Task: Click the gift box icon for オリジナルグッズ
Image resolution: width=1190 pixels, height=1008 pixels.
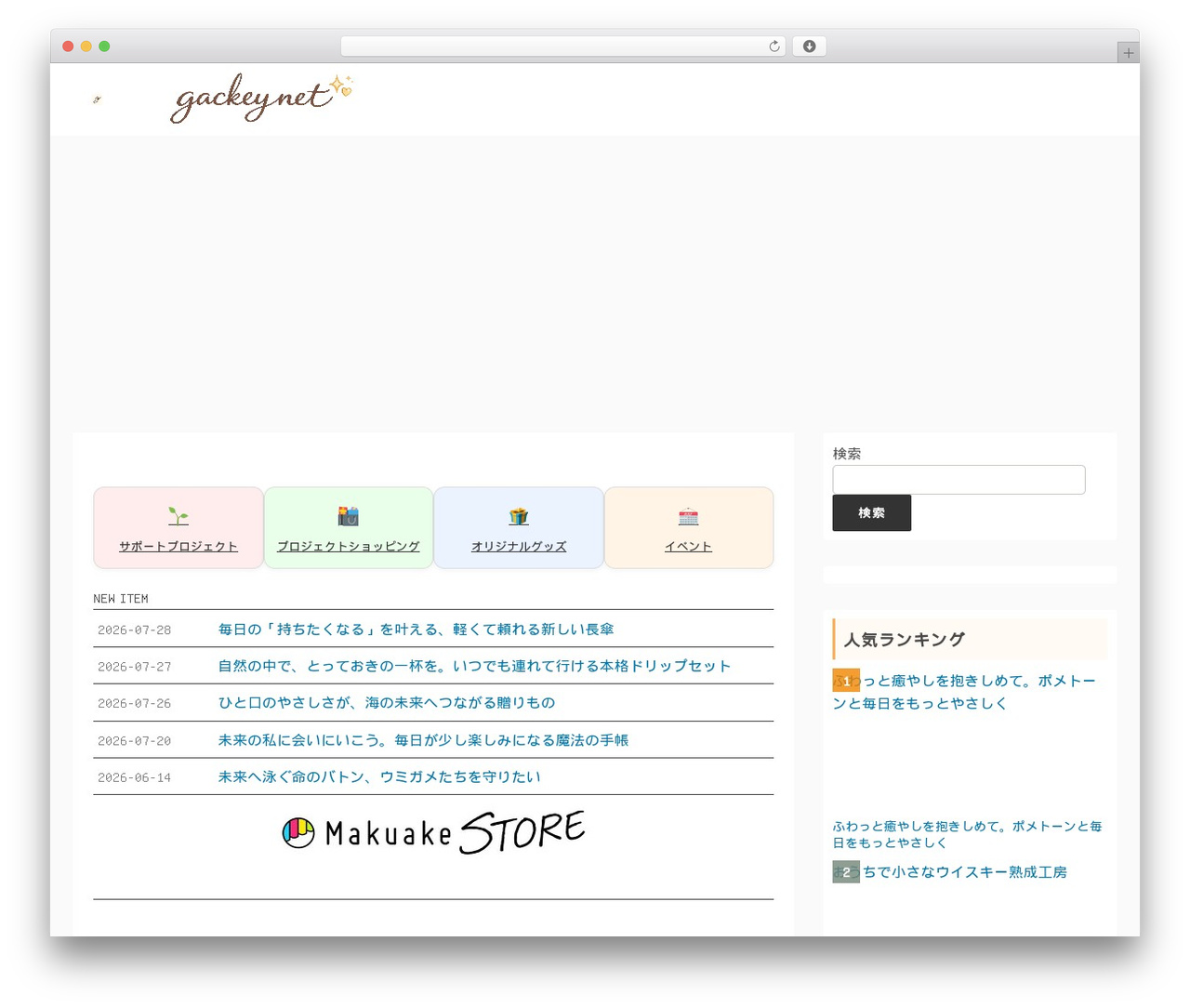Action: (519, 516)
